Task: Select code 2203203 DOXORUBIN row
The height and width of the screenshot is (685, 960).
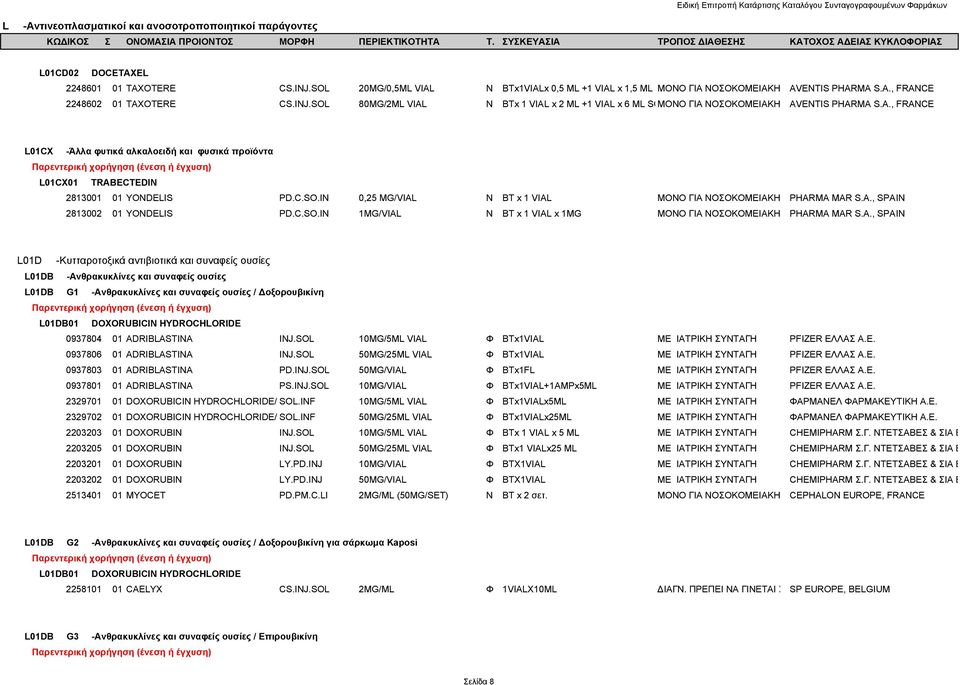Action: [x=84, y=433]
